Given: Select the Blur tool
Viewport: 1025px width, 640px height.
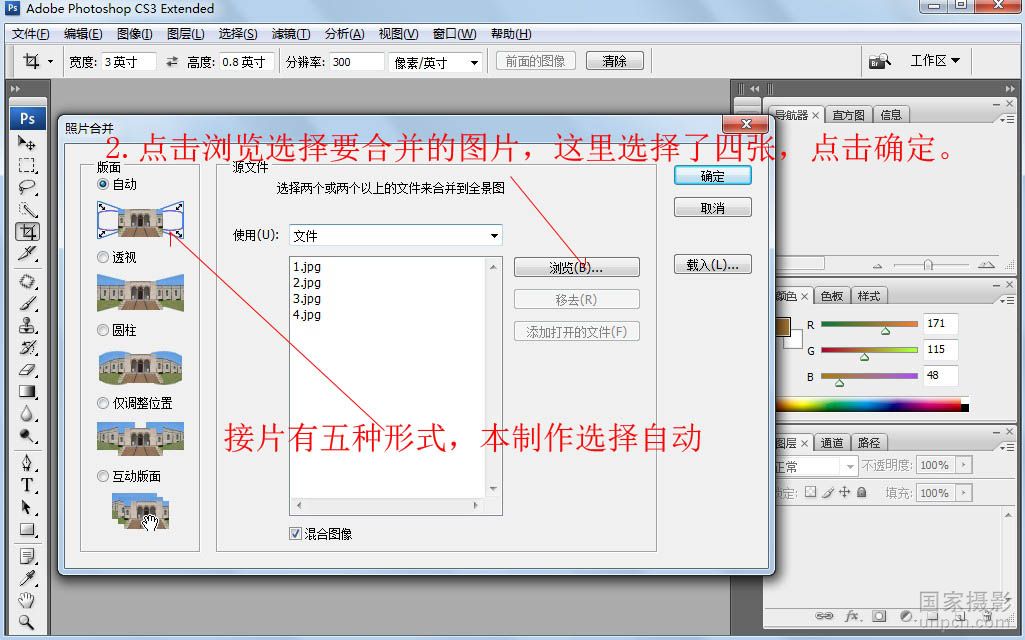Looking at the screenshot, I should (x=27, y=414).
